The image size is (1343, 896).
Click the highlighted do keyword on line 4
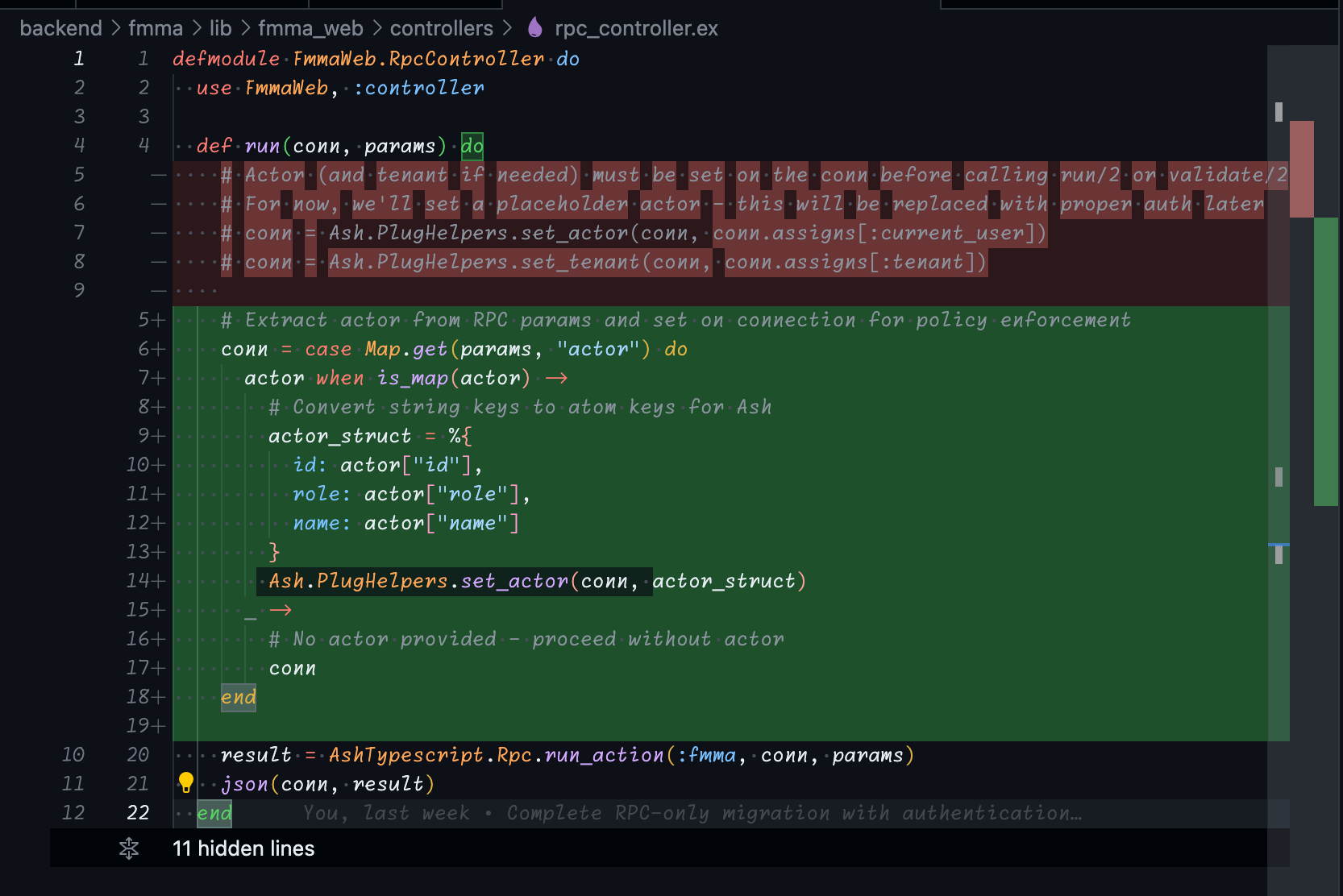pos(472,146)
